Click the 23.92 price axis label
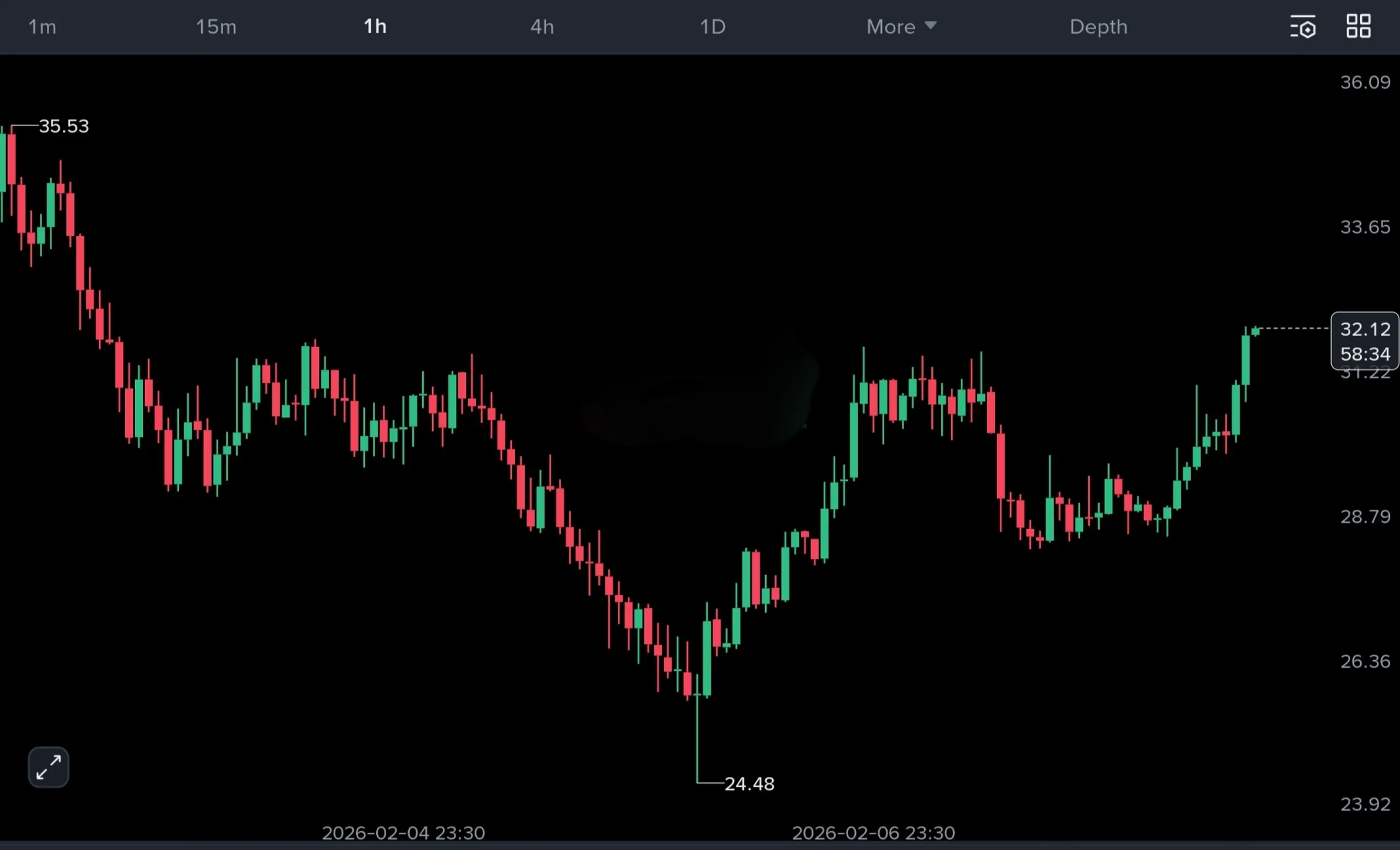The width and height of the screenshot is (1400, 850). [x=1365, y=804]
